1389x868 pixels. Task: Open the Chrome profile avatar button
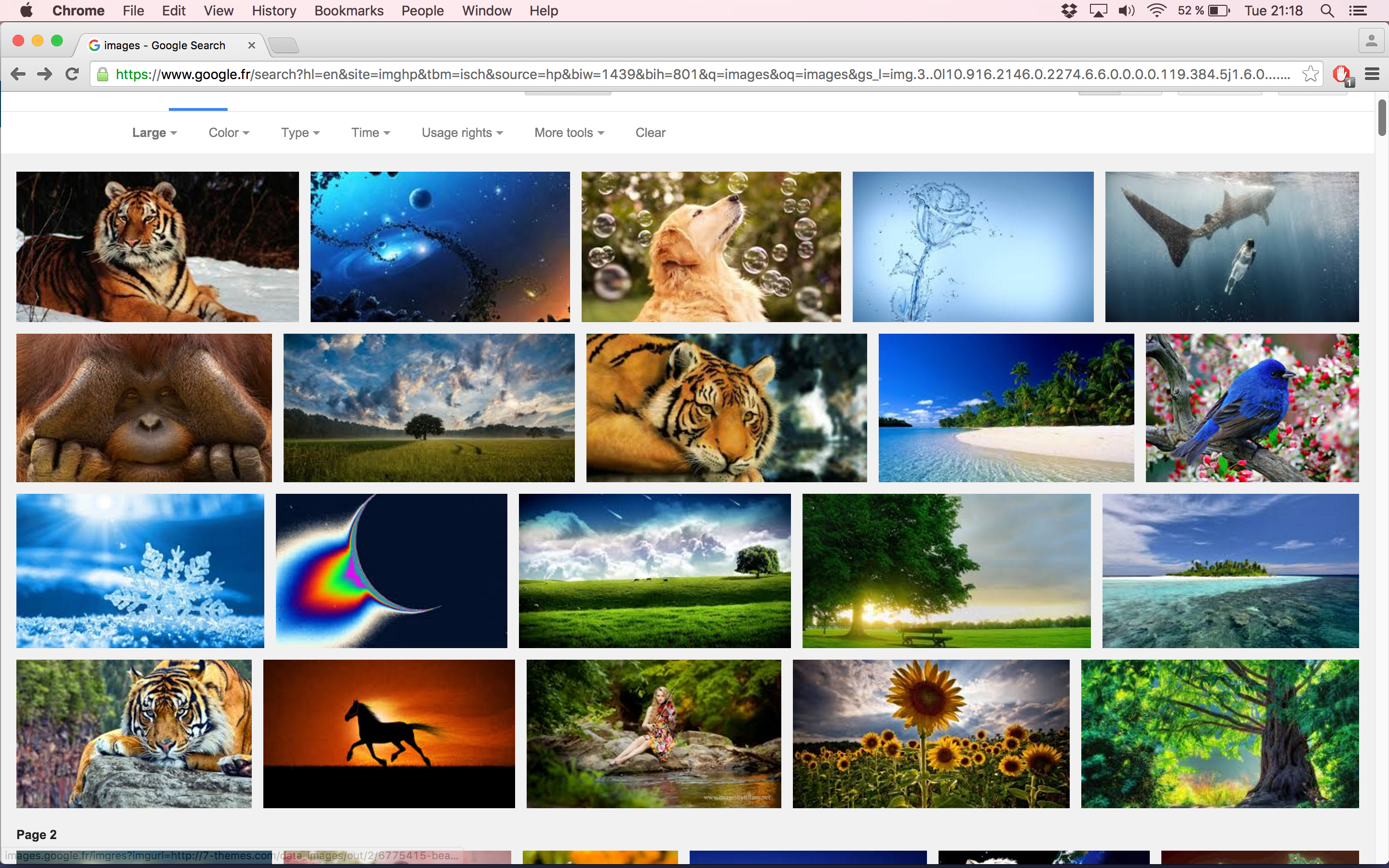(x=1371, y=41)
